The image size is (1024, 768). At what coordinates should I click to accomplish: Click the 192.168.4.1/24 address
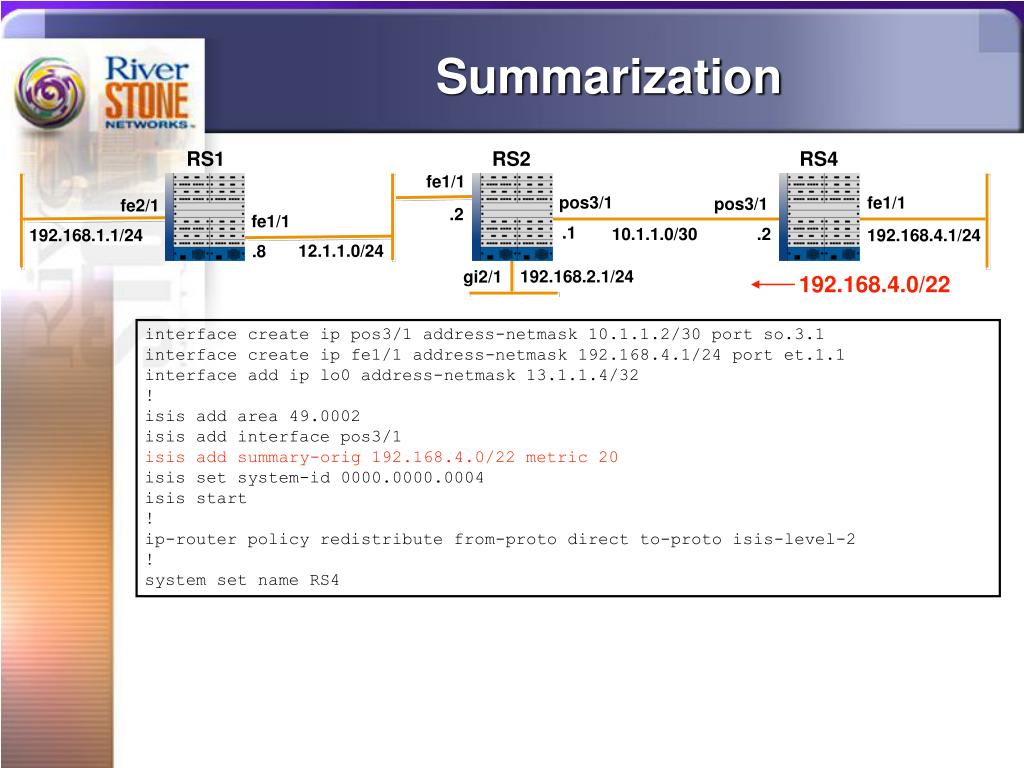coord(923,235)
